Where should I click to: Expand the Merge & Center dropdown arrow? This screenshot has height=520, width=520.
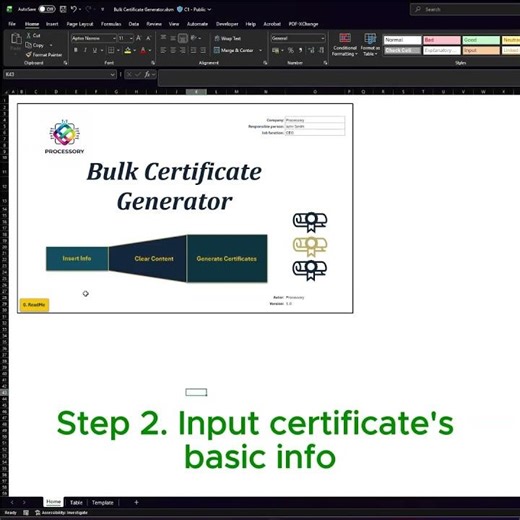pos(261,50)
